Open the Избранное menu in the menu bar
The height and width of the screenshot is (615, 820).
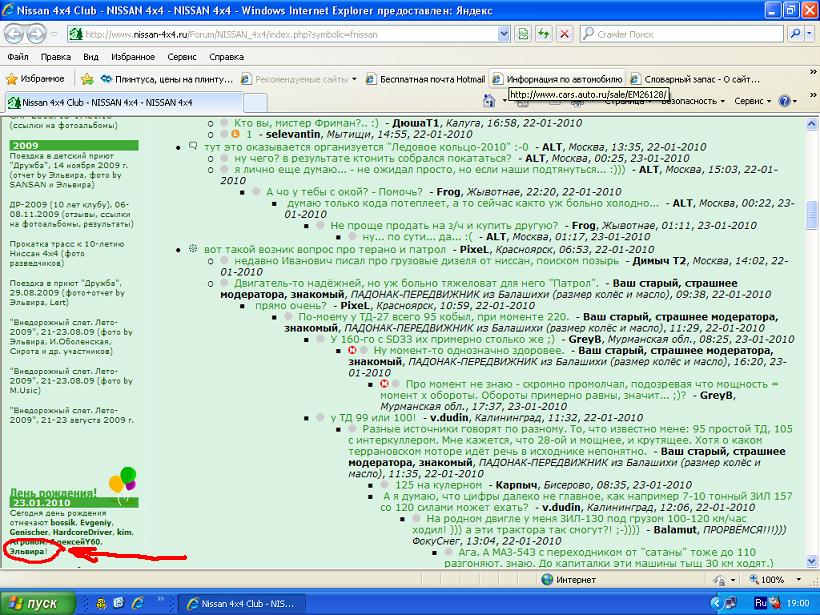pos(133,56)
